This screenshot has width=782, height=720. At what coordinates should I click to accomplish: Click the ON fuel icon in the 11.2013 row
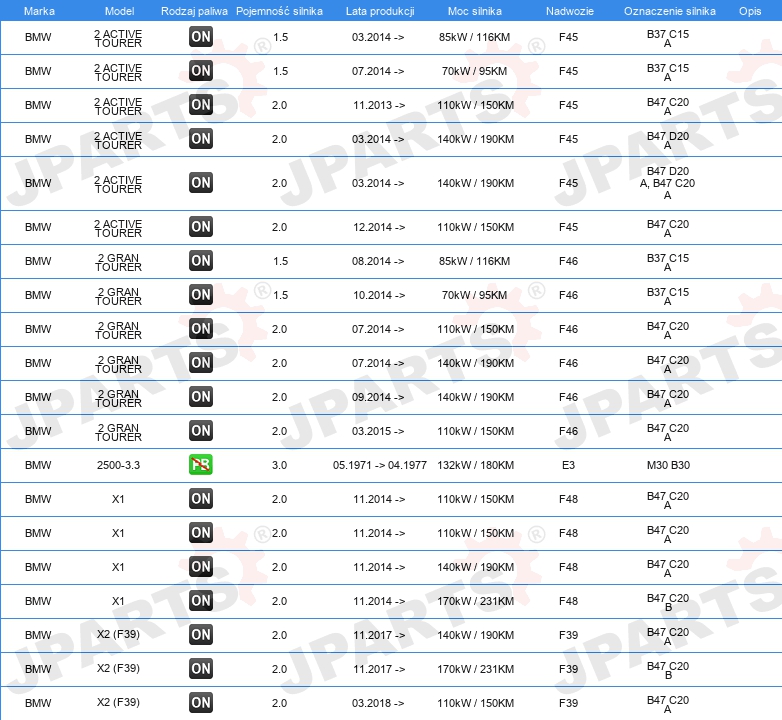(x=201, y=105)
